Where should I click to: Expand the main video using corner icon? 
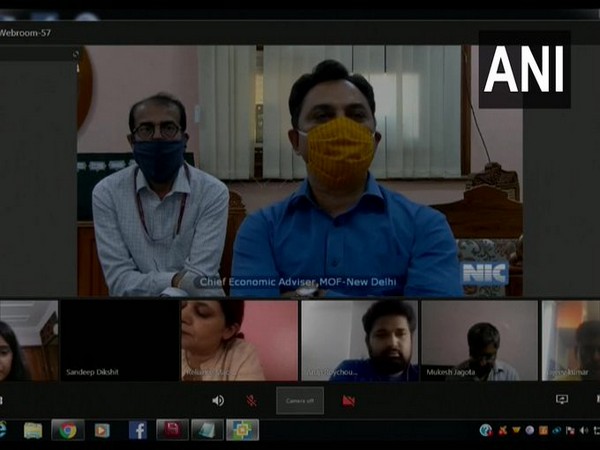pyautogui.click(x=74, y=55)
